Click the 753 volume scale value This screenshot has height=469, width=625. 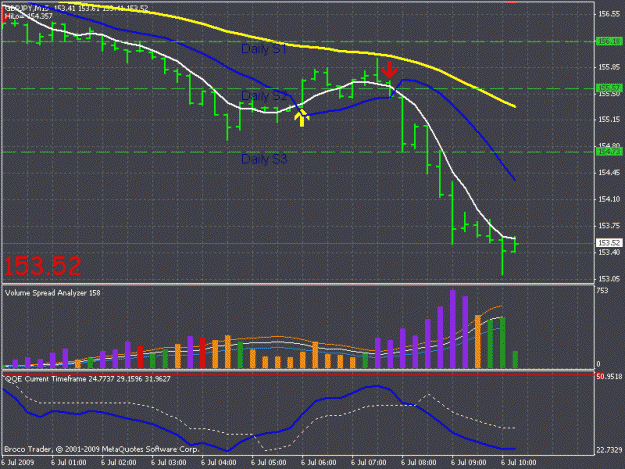[603, 290]
